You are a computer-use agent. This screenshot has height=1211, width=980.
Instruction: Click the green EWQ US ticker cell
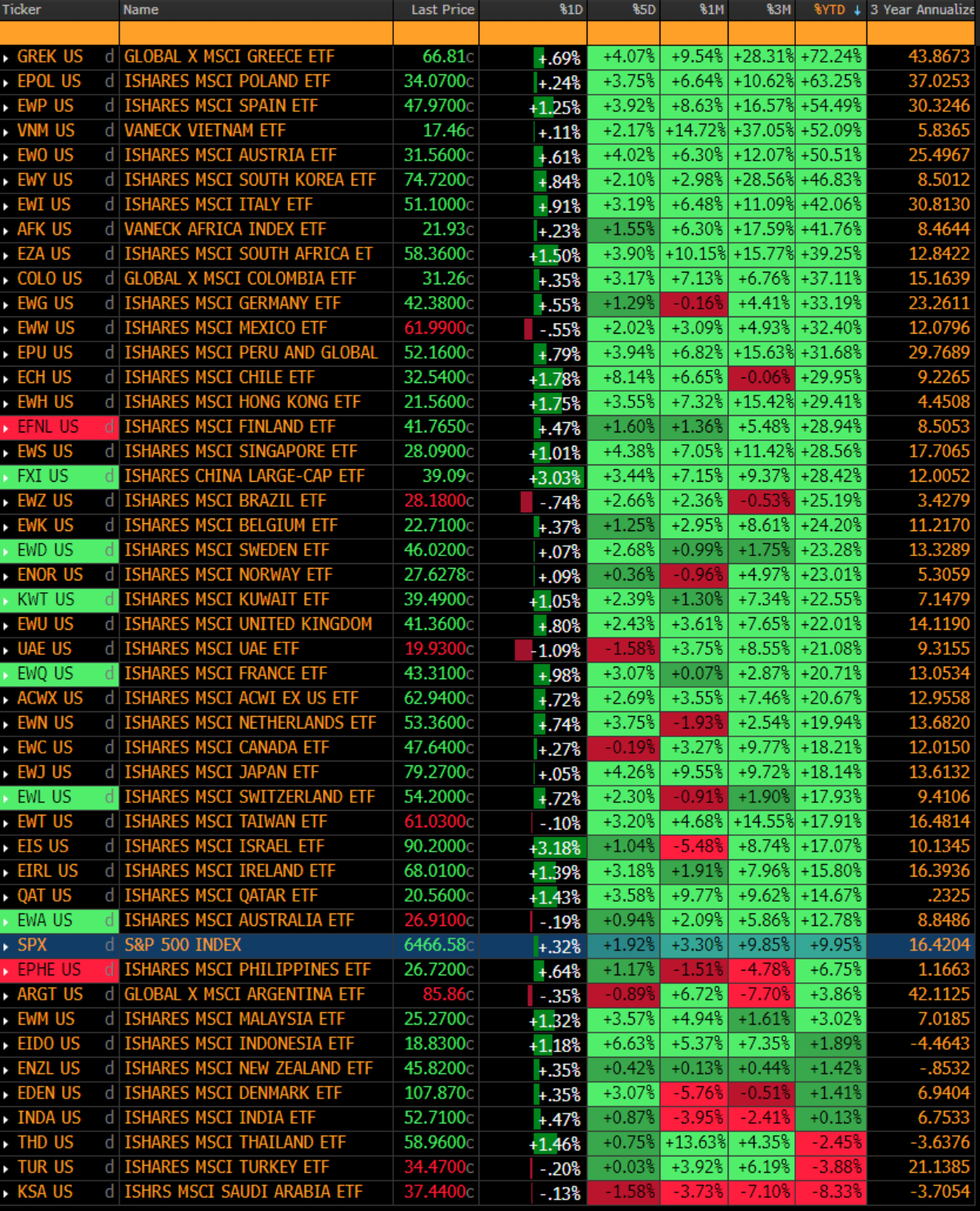coord(60,674)
